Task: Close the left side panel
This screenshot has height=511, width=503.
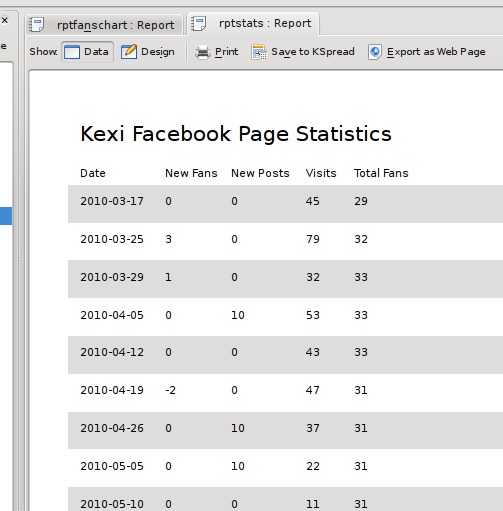Action: tap(5, 20)
